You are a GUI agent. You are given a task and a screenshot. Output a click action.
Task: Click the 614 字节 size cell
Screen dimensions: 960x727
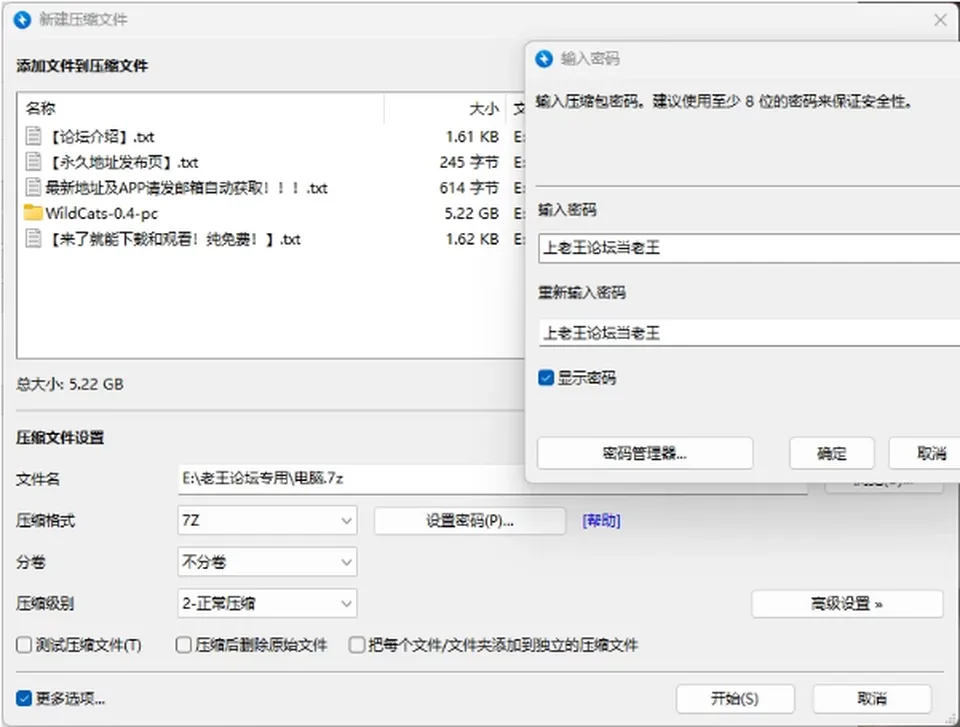click(469, 187)
